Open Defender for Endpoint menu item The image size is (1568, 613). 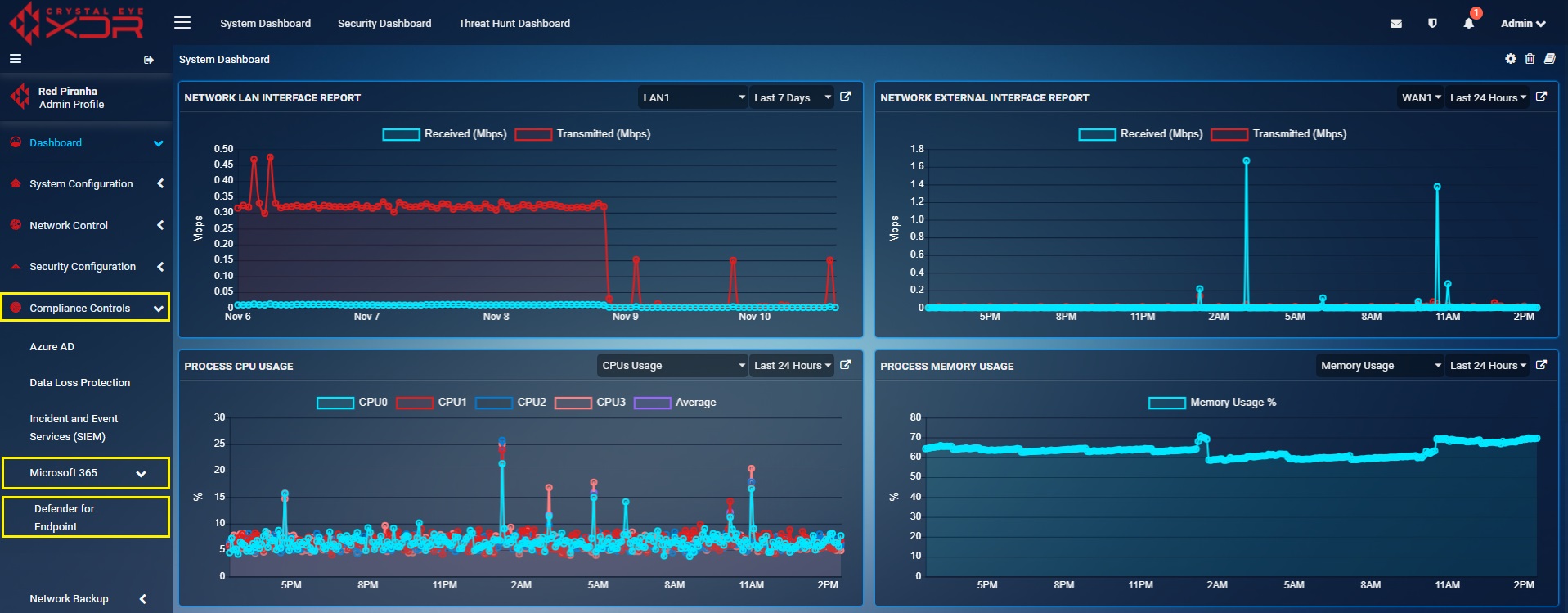click(64, 517)
